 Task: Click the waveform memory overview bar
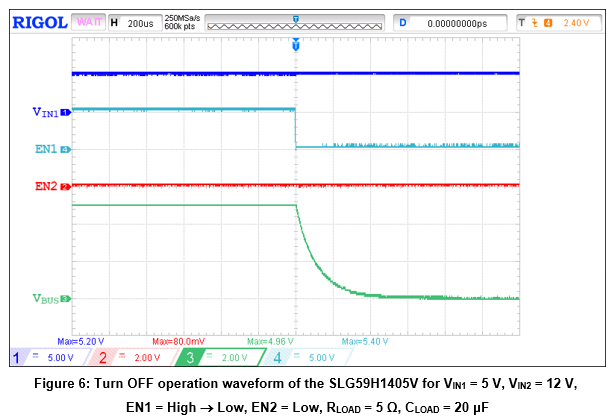[295, 21]
